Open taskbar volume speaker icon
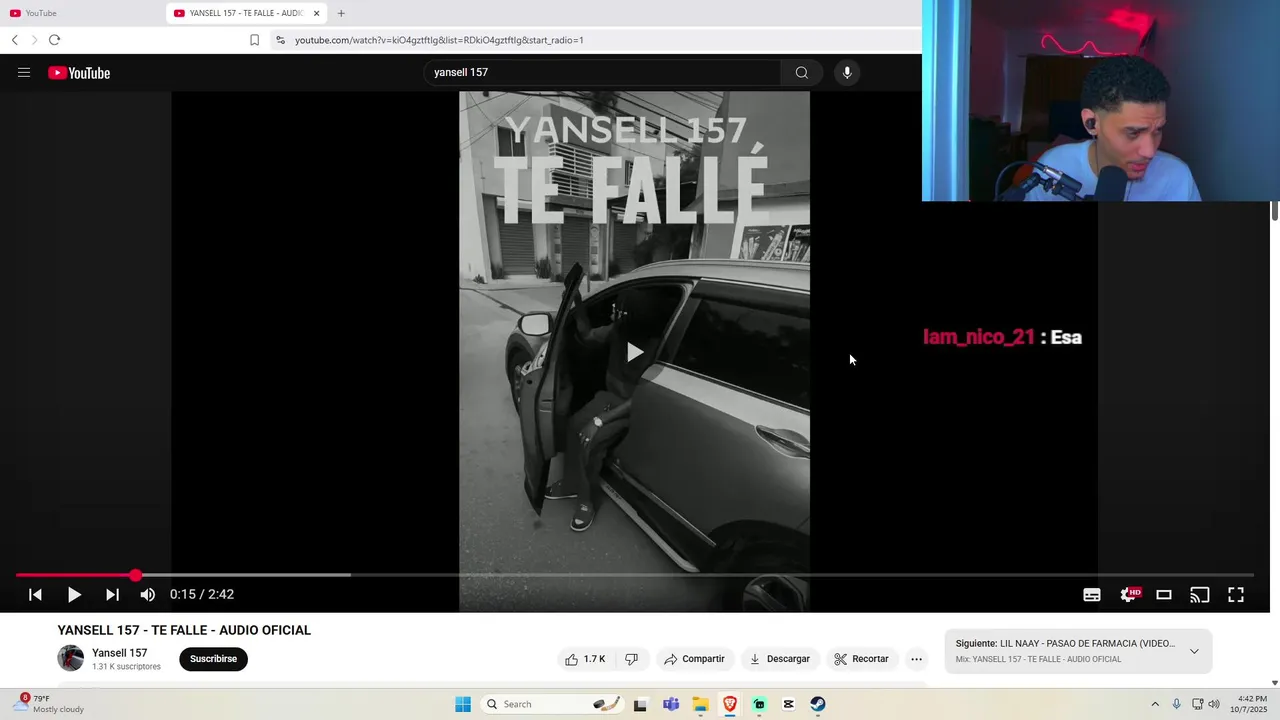The width and height of the screenshot is (1280, 720). click(1214, 704)
